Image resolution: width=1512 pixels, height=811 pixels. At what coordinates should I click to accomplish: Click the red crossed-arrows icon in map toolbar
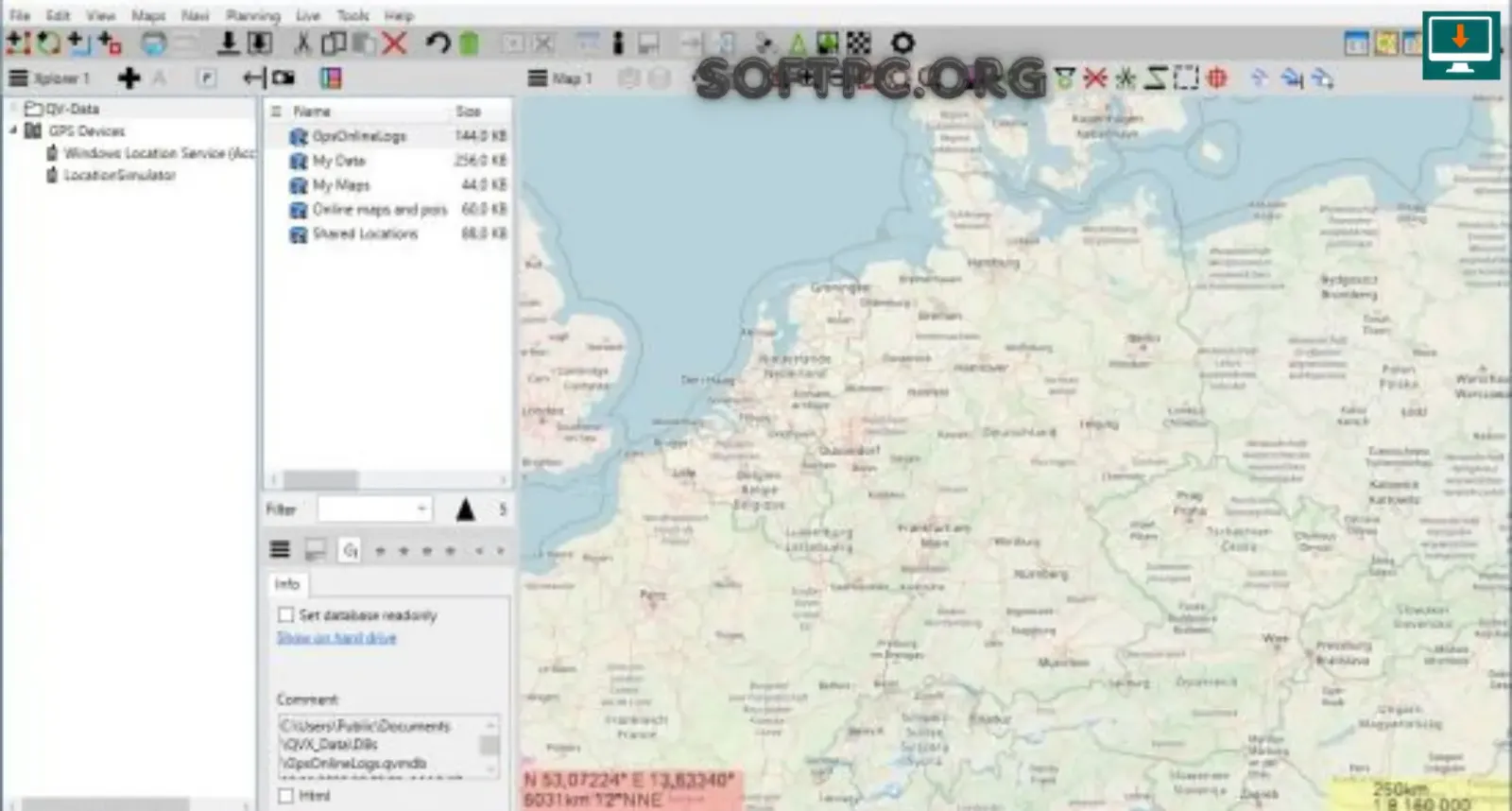click(1095, 78)
